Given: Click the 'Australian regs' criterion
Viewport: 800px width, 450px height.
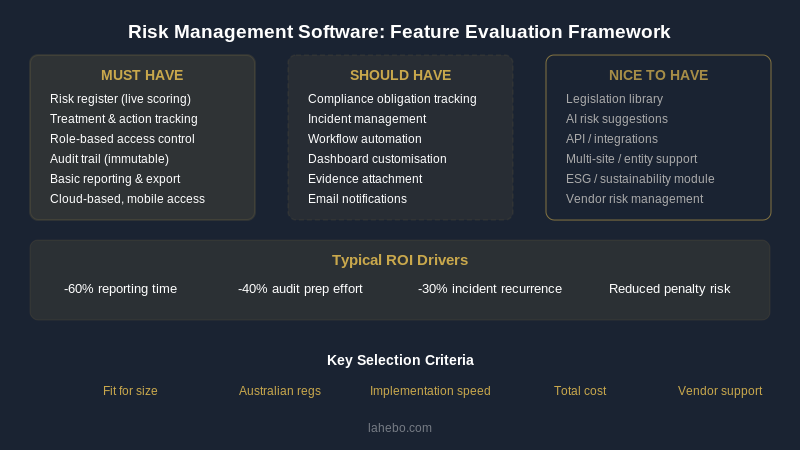Looking at the screenshot, I should point(280,391).
